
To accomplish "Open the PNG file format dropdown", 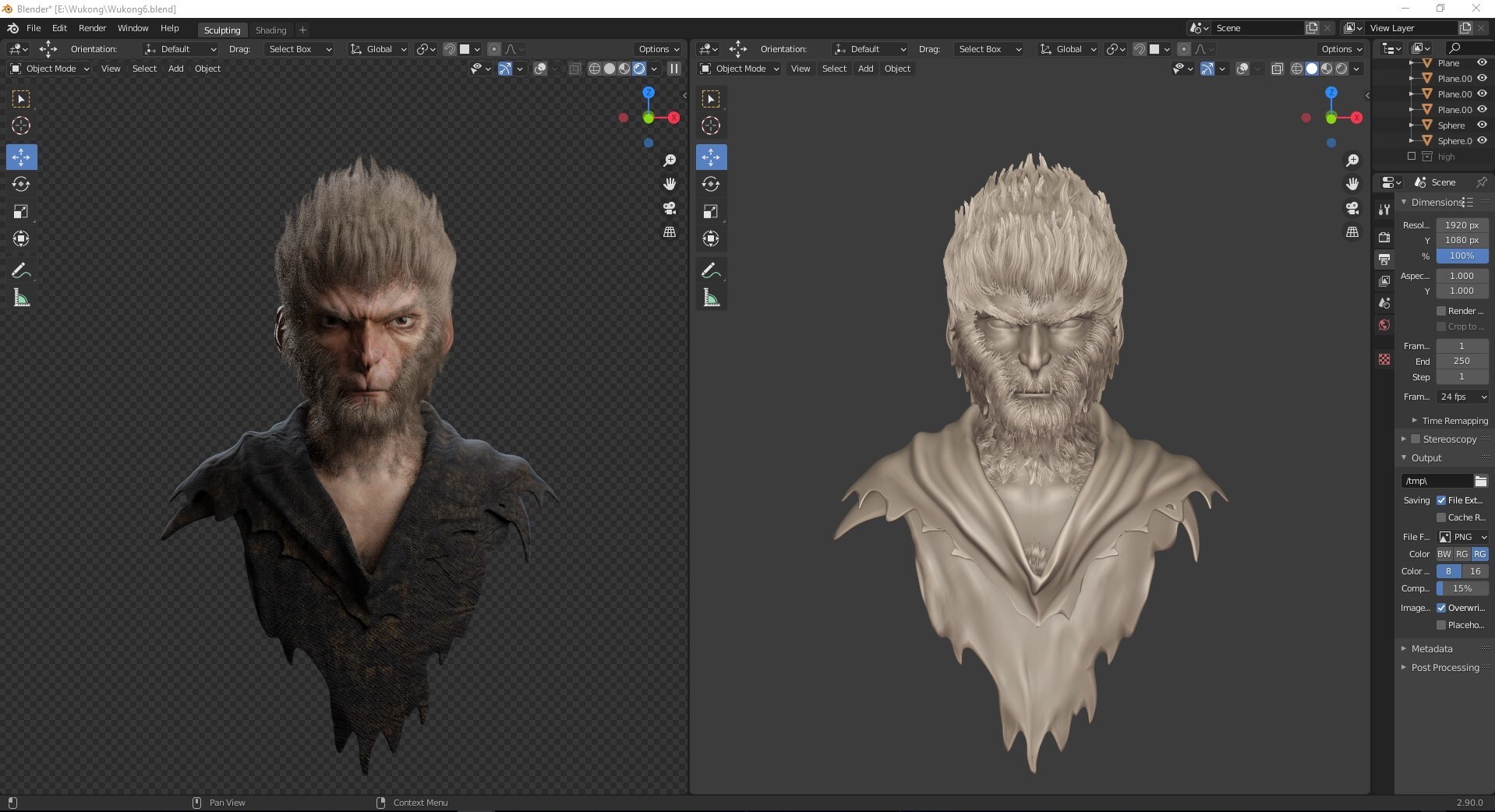I will 1462,537.
